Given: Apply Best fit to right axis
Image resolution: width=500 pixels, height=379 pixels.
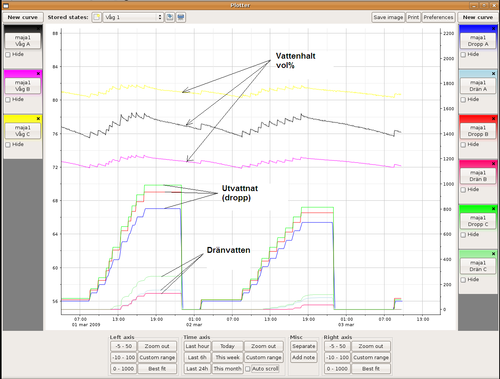Looking at the screenshot, I should coord(371,369).
